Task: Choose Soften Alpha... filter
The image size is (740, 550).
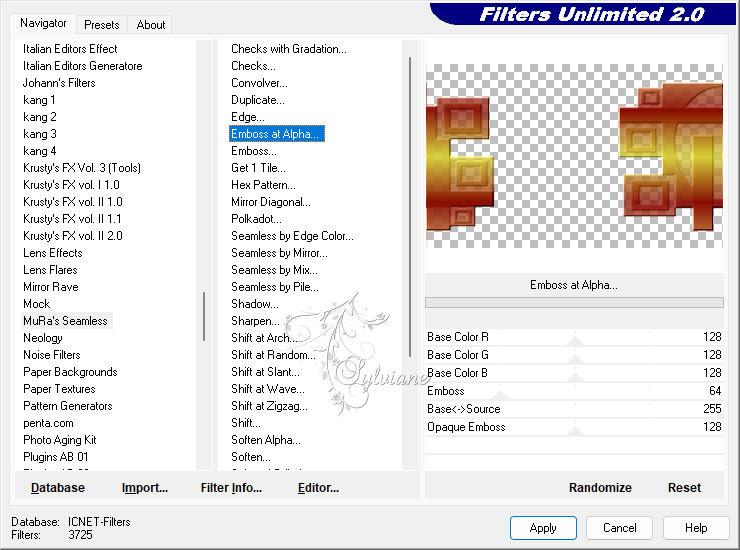Action: click(266, 440)
